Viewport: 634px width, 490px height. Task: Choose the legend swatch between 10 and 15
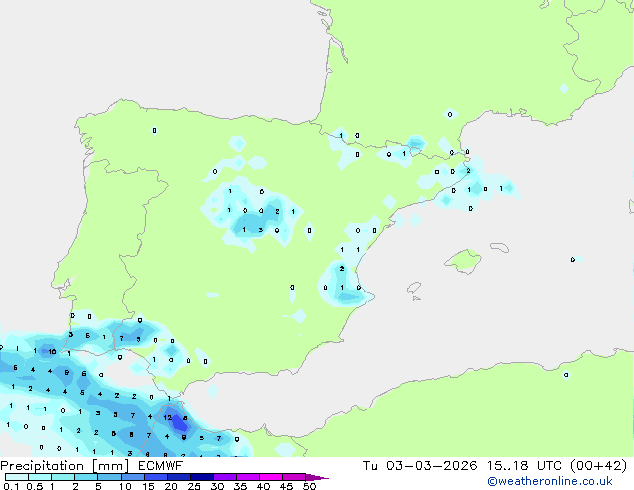[132, 477]
